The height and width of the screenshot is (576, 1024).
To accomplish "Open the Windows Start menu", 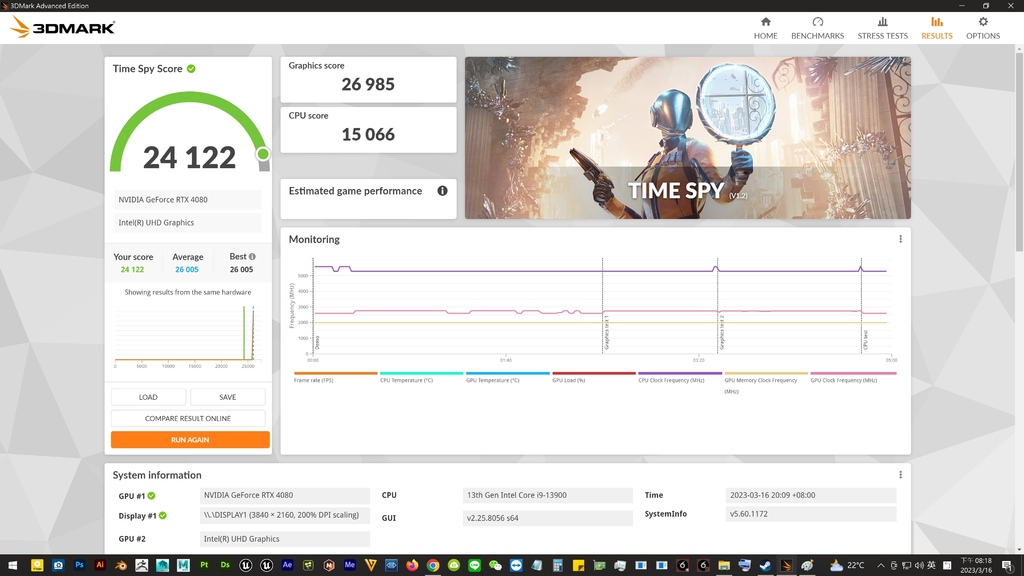I will click(x=12, y=566).
